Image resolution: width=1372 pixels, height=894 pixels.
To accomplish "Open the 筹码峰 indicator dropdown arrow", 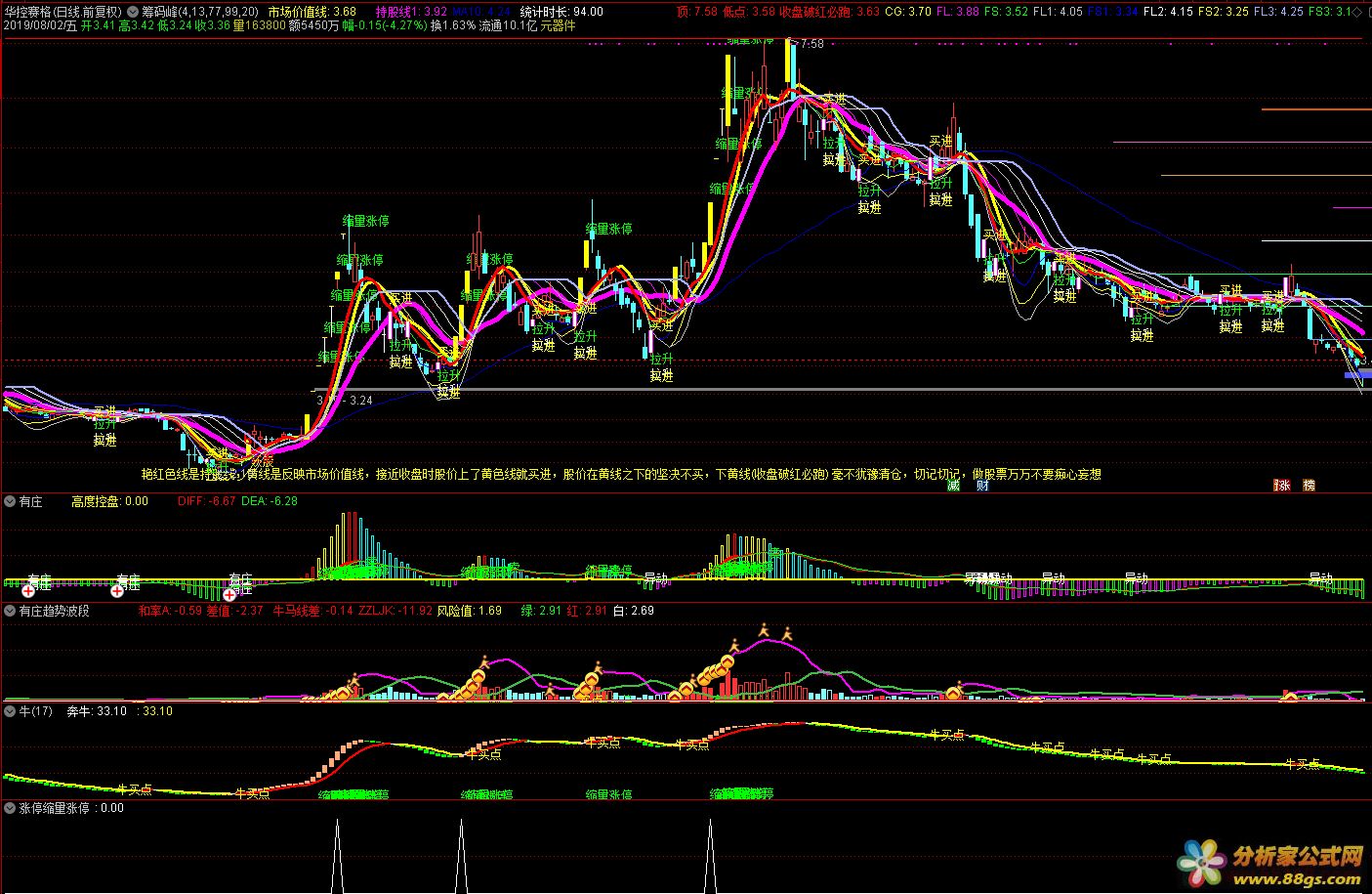I will tap(132, 12).
